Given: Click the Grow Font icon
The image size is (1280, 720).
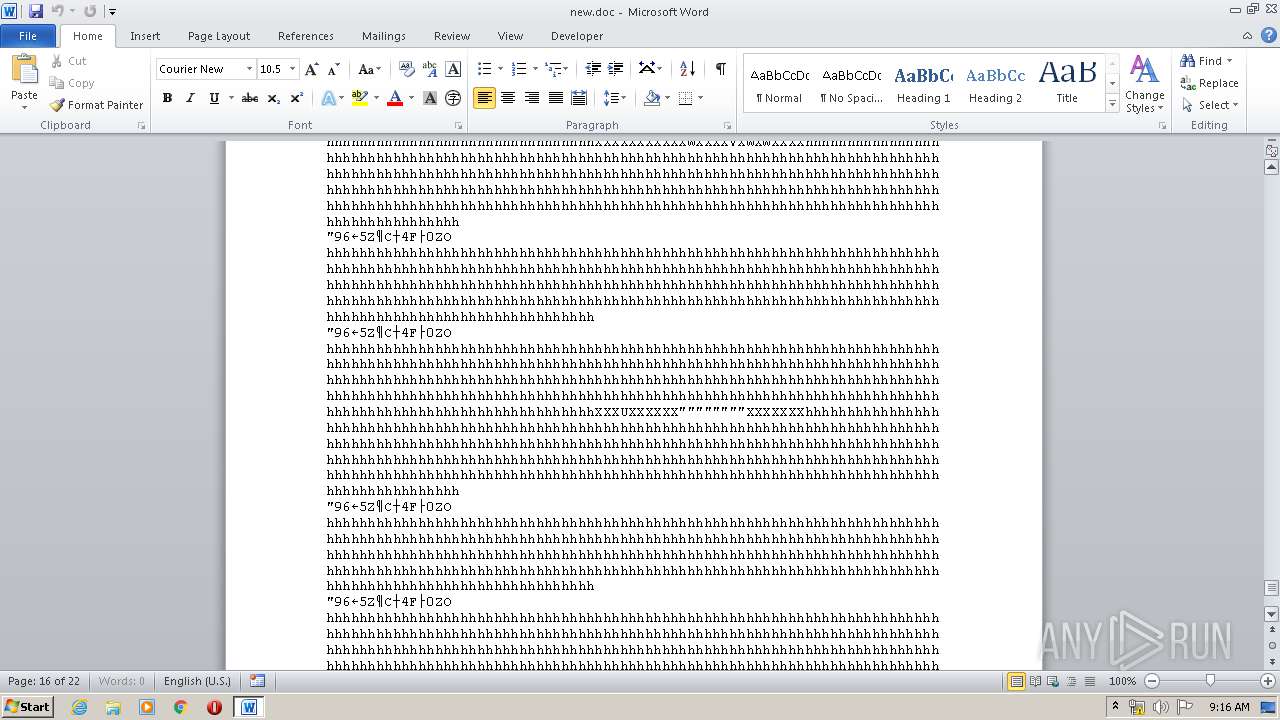Looking at the screenshot, I should coord(312,69).
